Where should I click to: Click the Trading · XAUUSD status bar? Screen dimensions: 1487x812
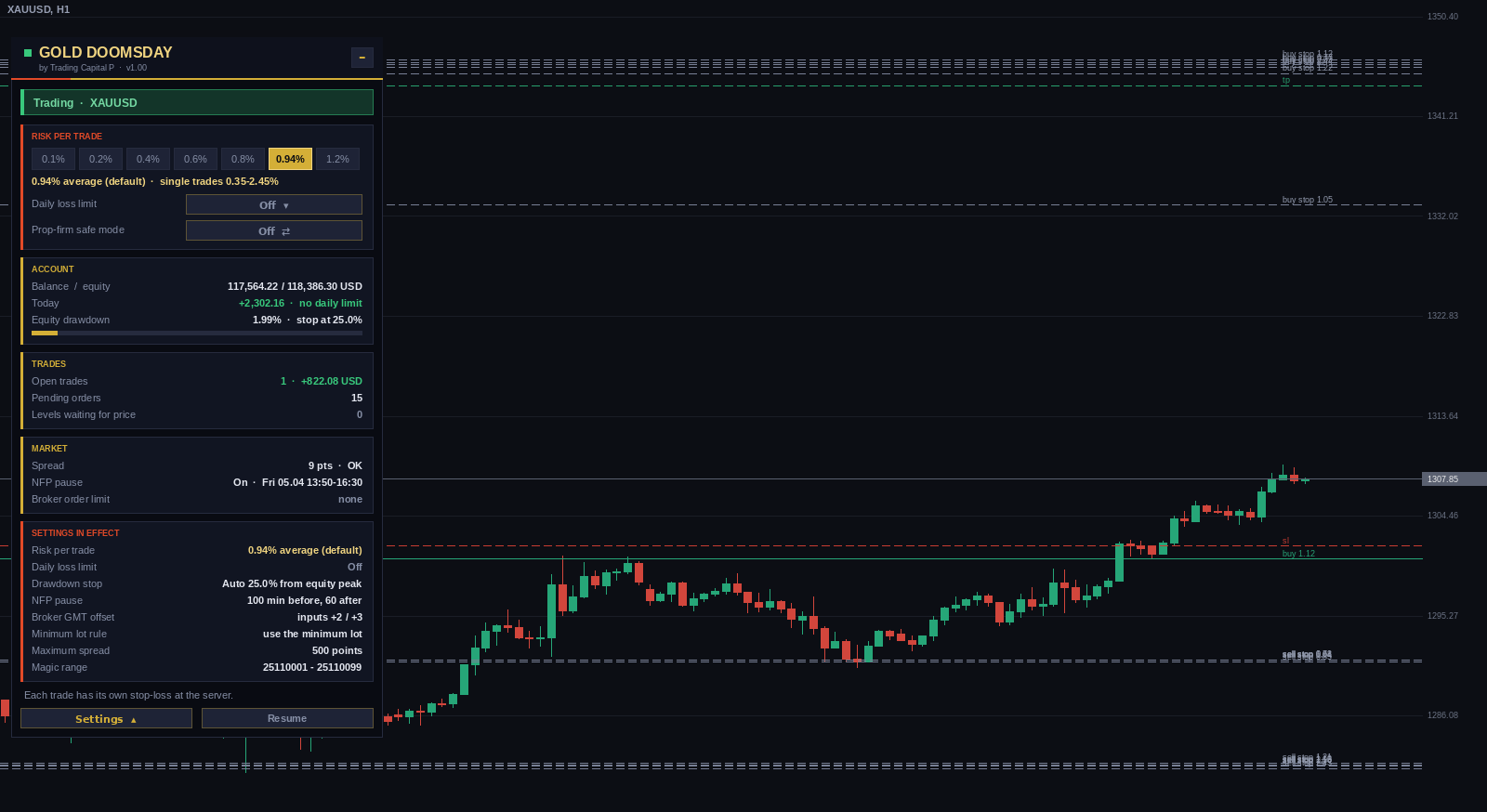coord(197,102)
